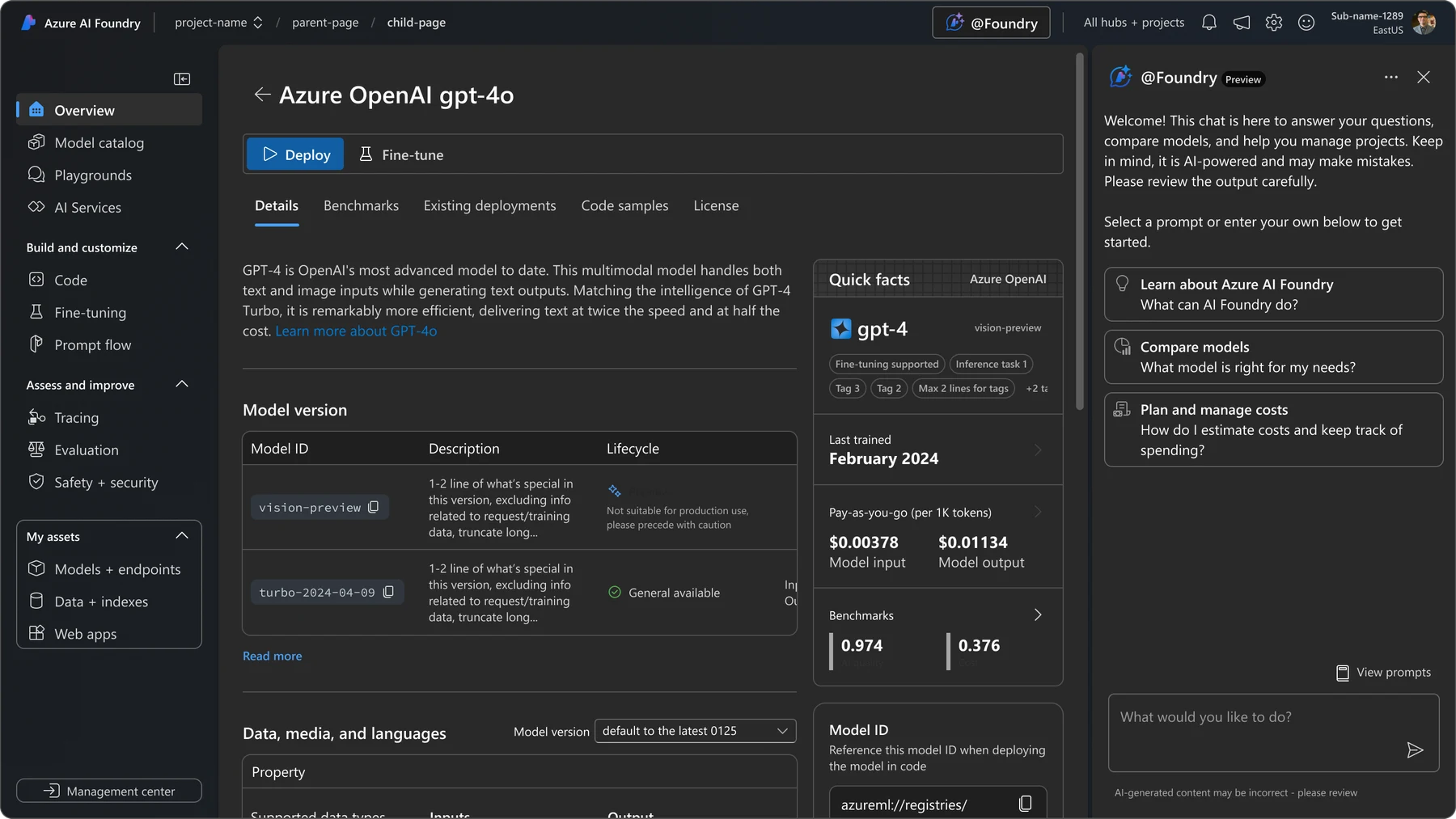The width and height of the screenshot is (1456, 819).
Task: Go back with the arrow beside Azure OpenAI gpt-4o
Action: (x=262, y=95)
